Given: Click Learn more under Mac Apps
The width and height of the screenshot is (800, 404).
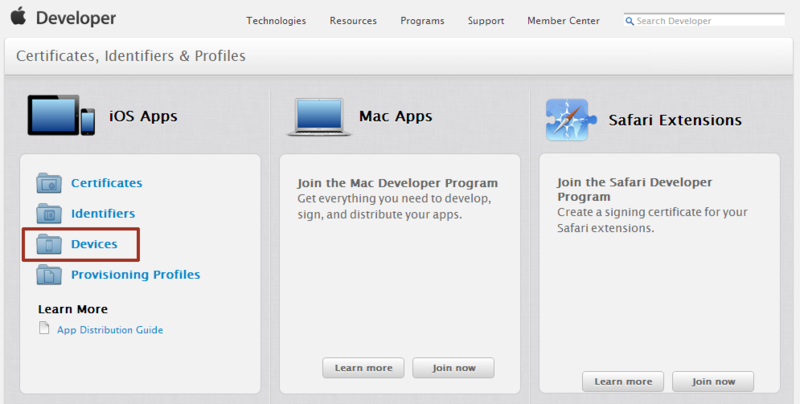Looking at the screenshot, I should tap(363, 368).
